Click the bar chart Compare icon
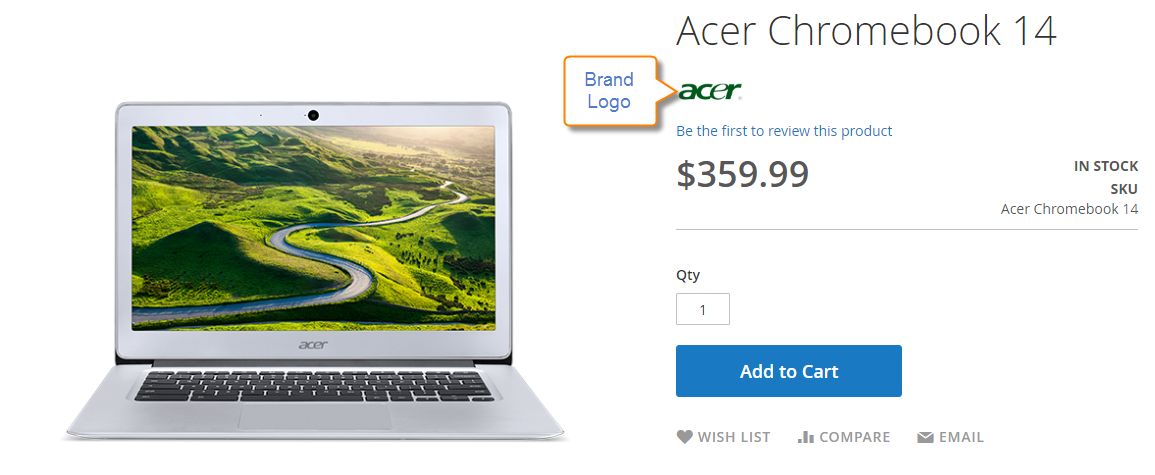 (806, 437)
